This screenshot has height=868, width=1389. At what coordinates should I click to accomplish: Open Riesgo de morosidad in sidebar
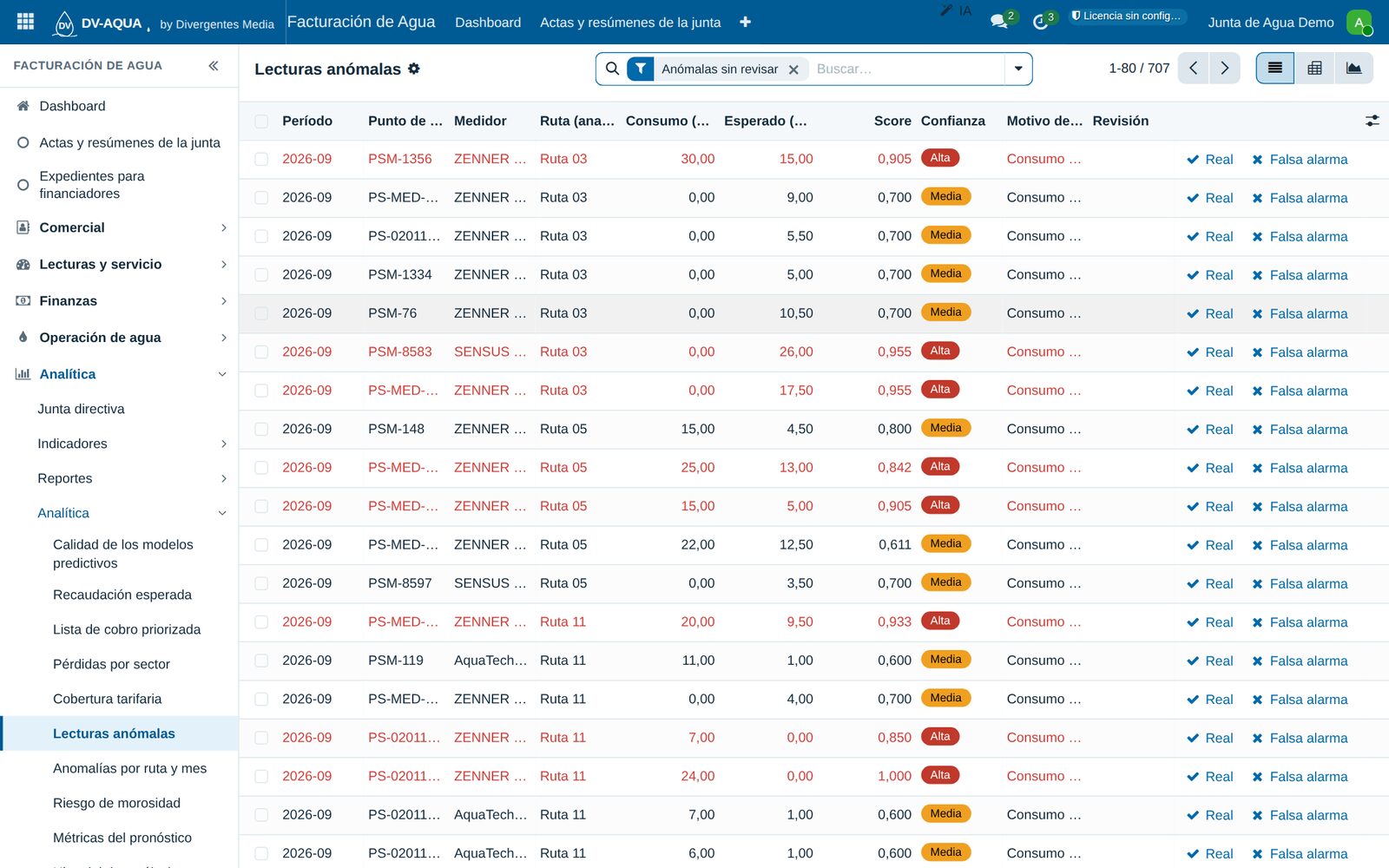click(116, 803)
